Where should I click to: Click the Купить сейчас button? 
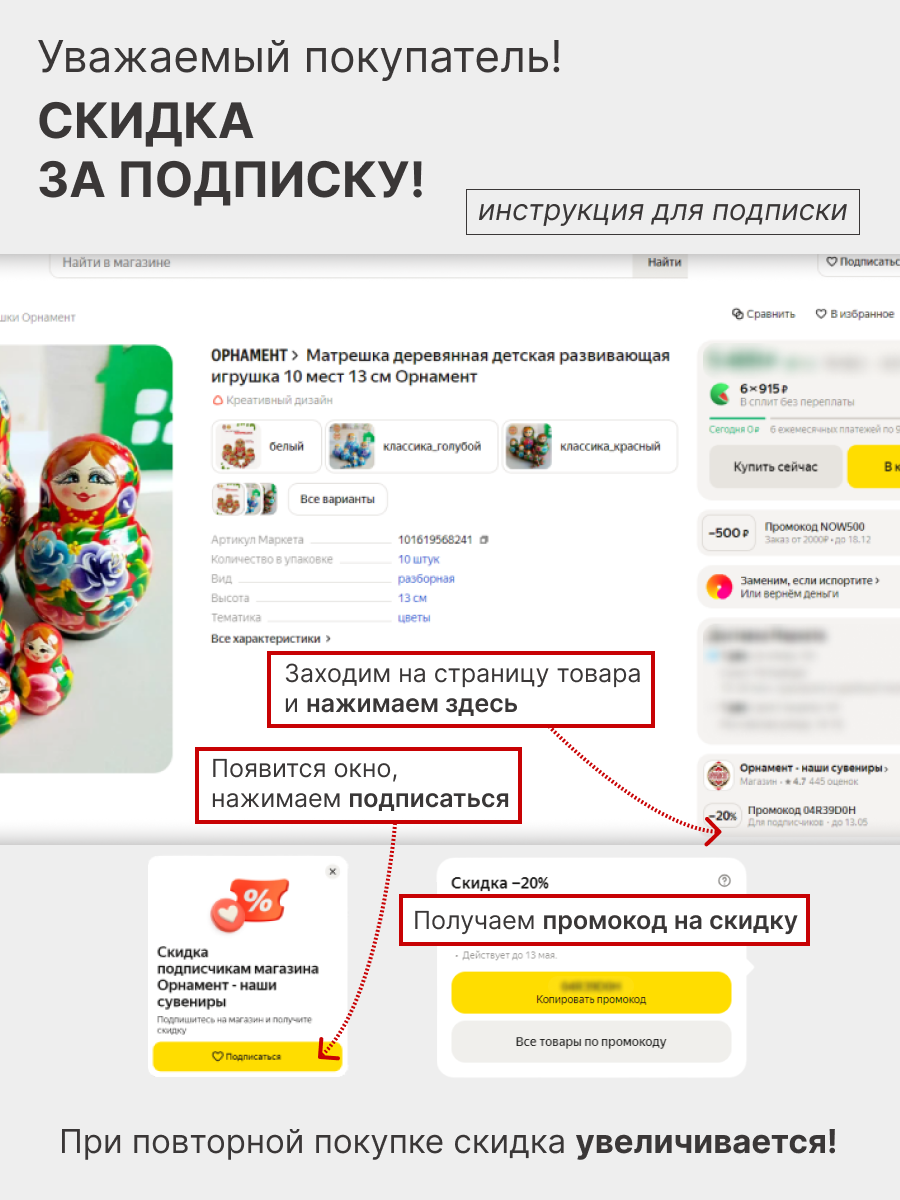tap(775, 467)
